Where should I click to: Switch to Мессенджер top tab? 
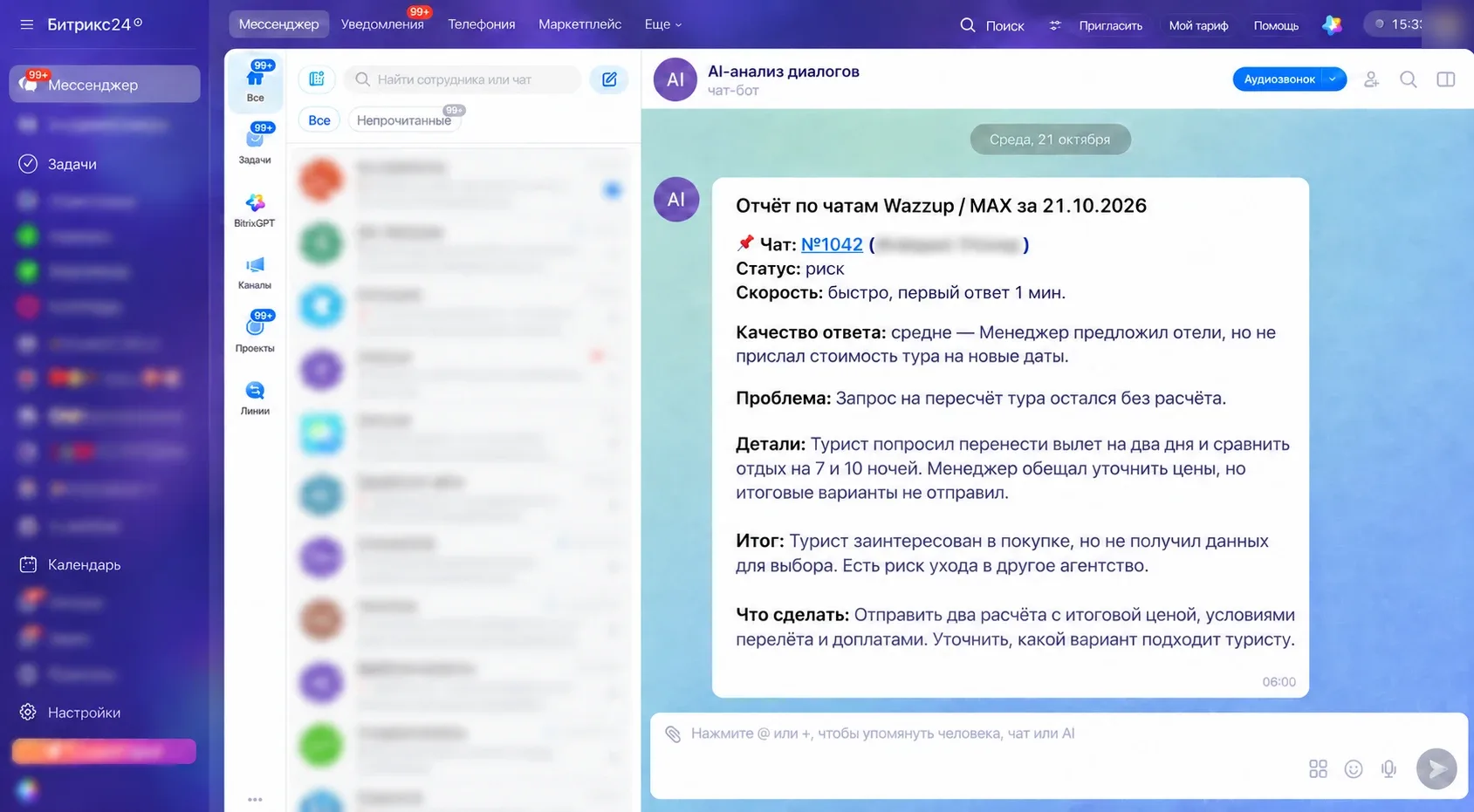(x=279, y=24)
